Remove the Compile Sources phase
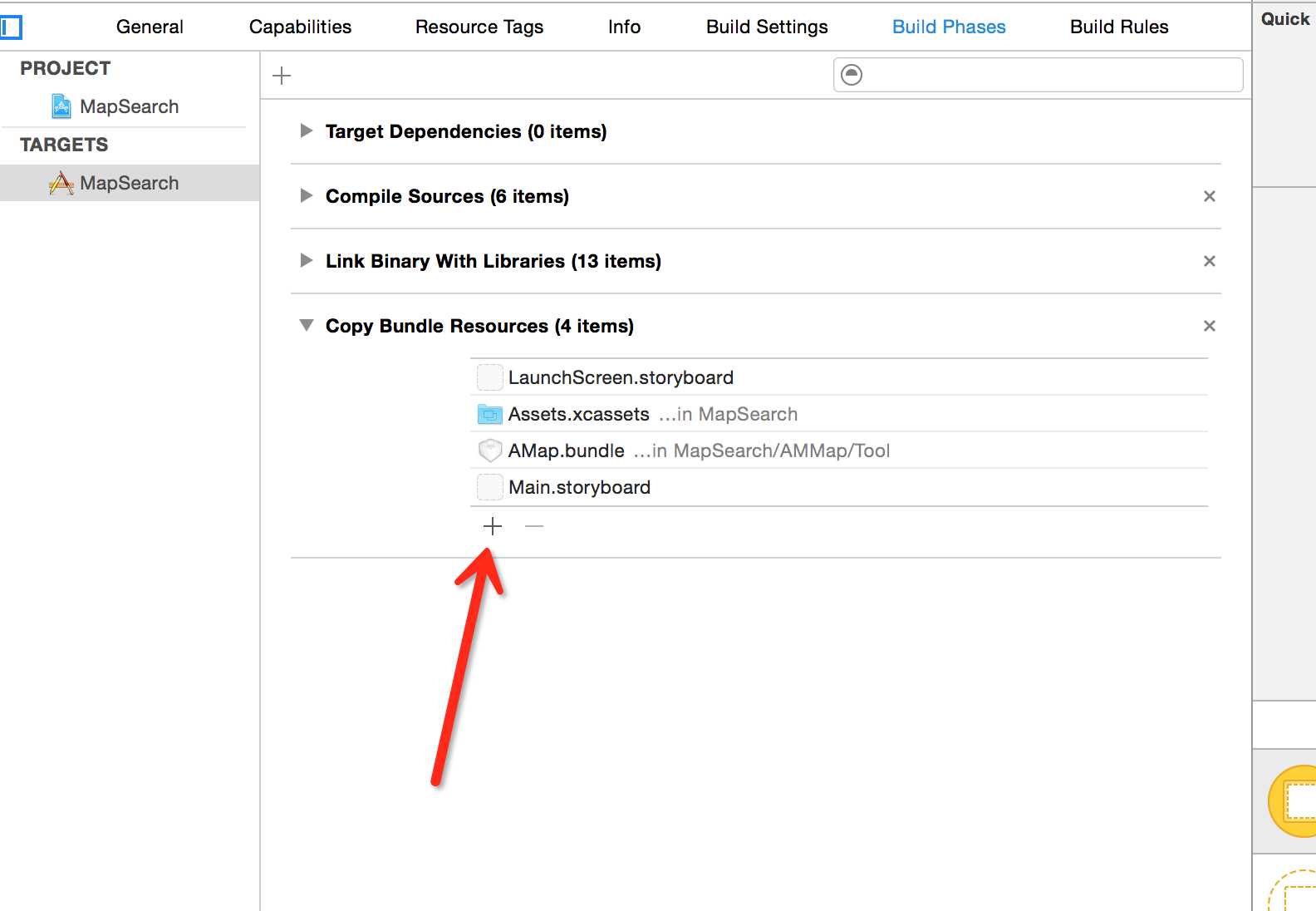Image resolution: width=1316 pixels, height=911 pixels. coord(1209,196)
